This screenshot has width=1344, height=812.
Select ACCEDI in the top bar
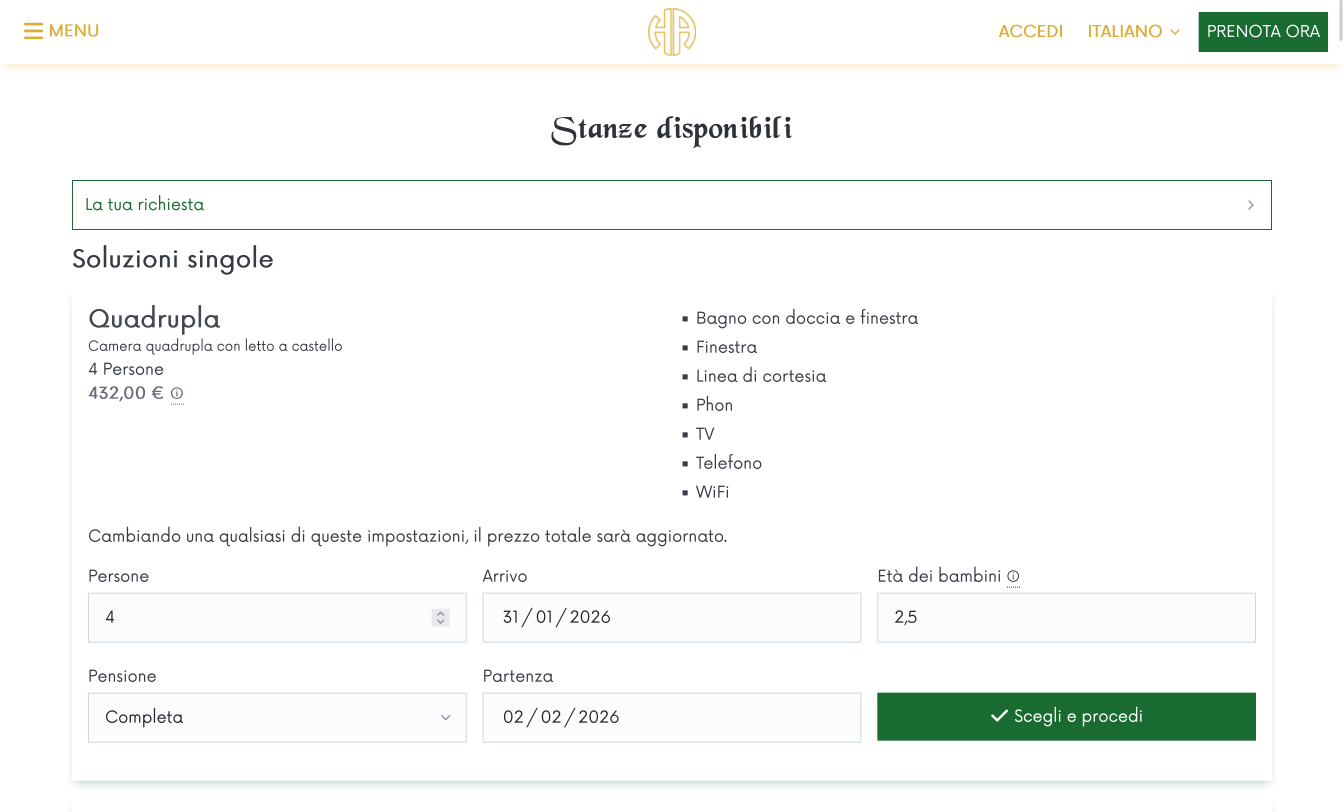[1031, 31]
